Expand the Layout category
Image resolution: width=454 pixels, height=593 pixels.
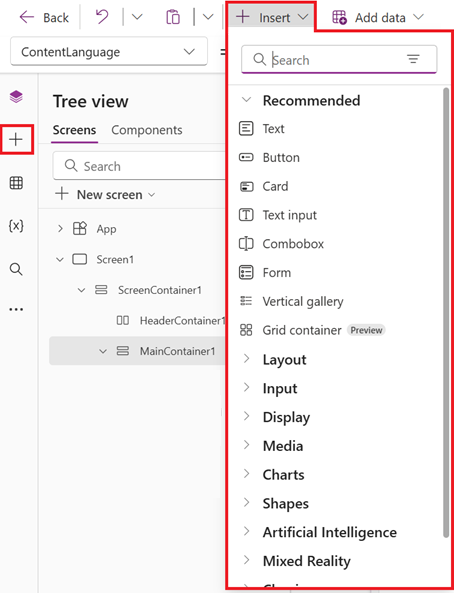[x=246, y=359]
